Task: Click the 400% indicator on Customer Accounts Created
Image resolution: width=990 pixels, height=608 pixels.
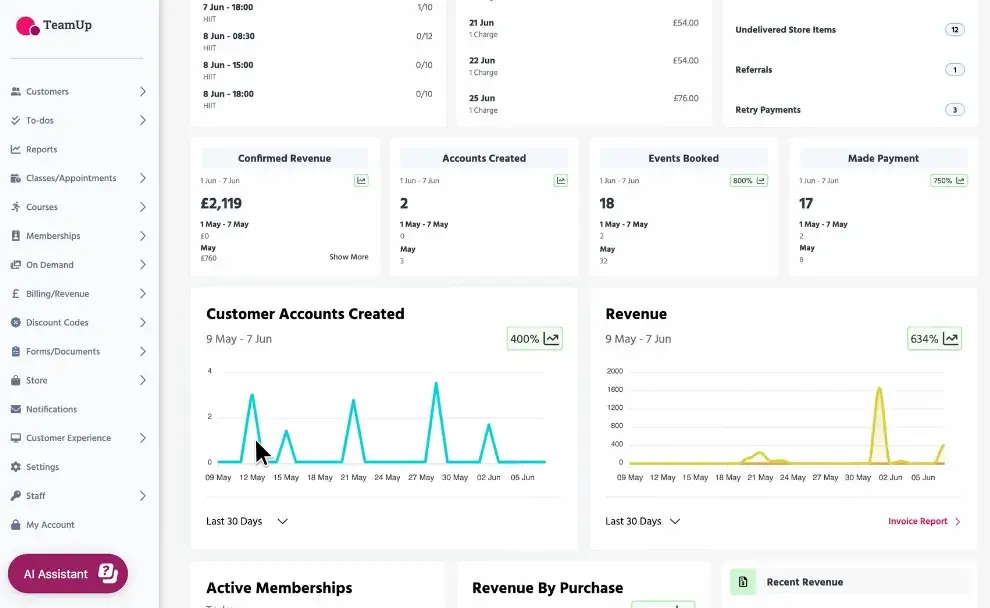Action: pos(534,338)
